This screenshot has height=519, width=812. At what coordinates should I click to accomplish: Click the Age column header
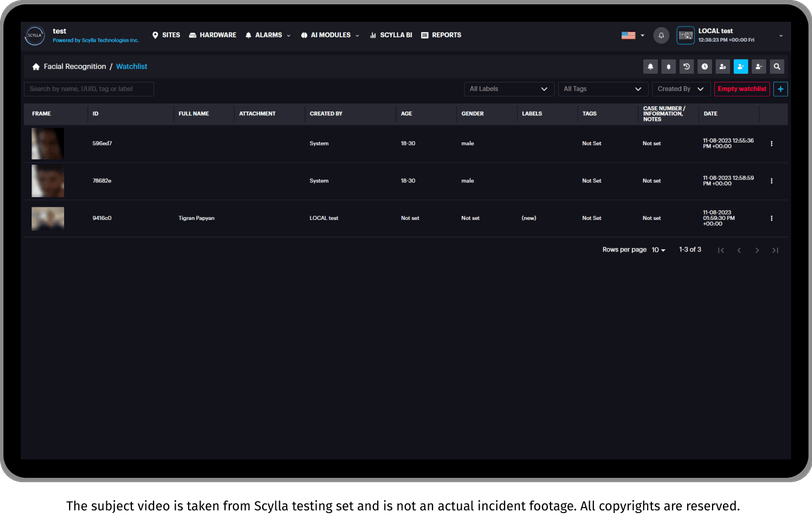407,113
